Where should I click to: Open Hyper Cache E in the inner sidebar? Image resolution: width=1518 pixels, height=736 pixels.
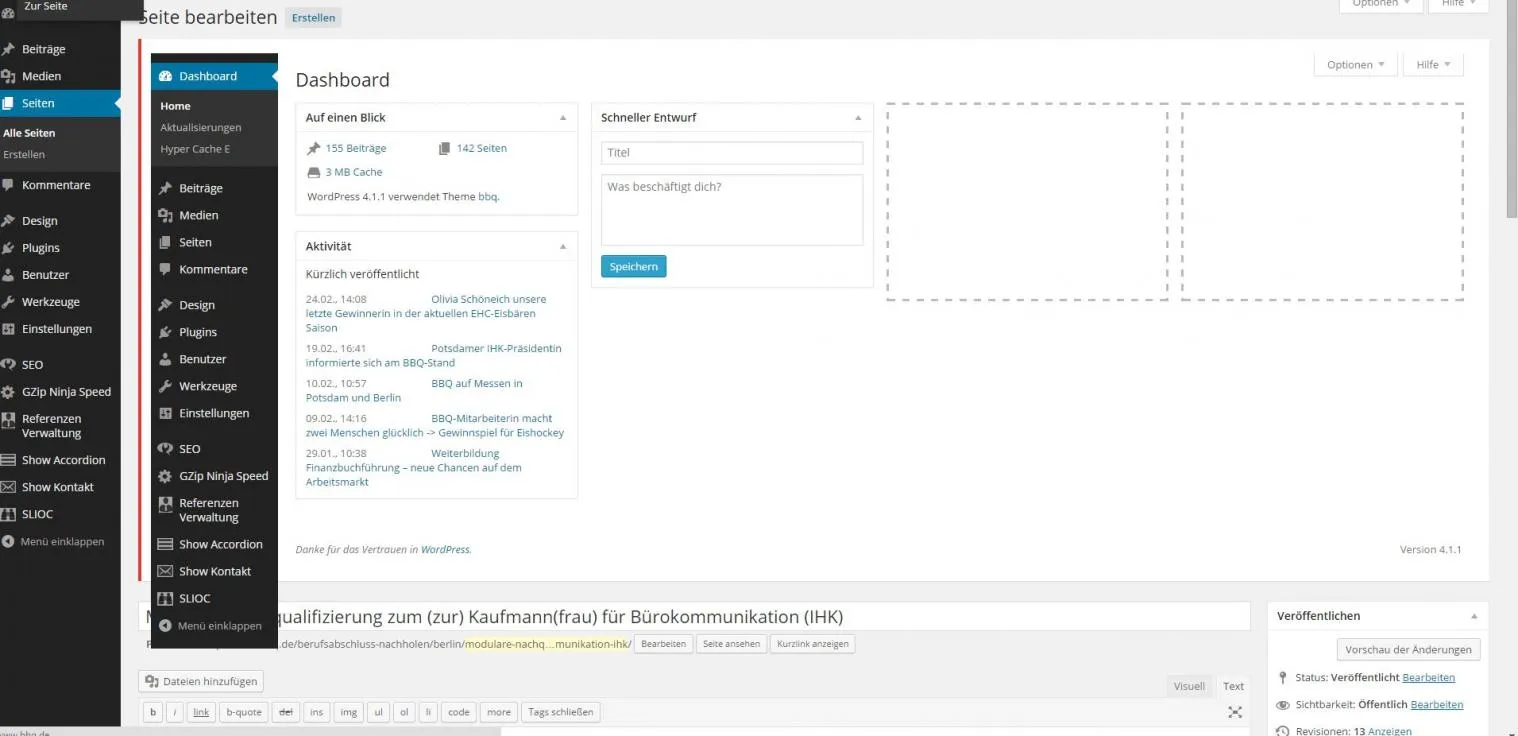tap(195, 149)
